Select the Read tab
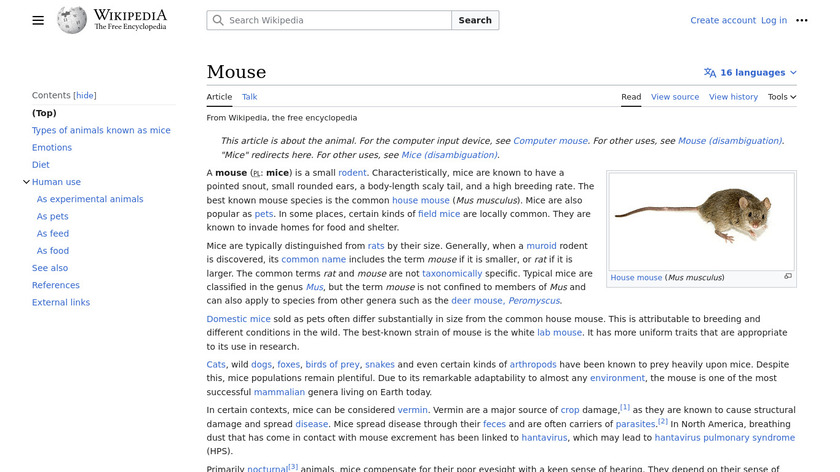The height and width of the screenshot is (472, 840). click(x=631, y=97)
